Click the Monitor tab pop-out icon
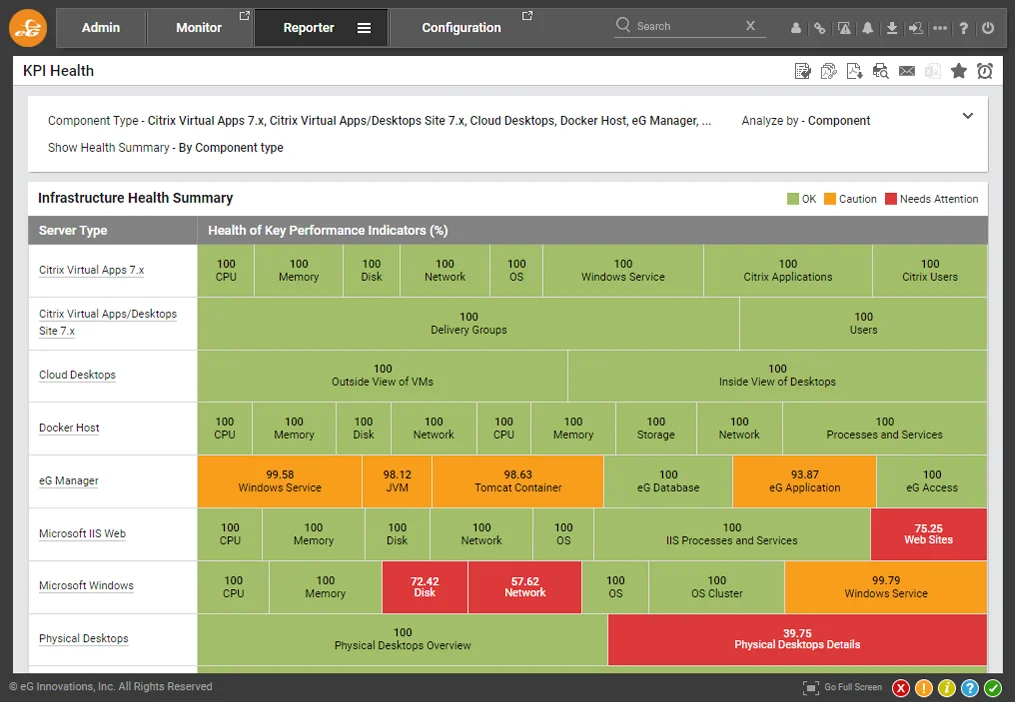The width and height of the screenshot is (1015, 702). point(244,16)
